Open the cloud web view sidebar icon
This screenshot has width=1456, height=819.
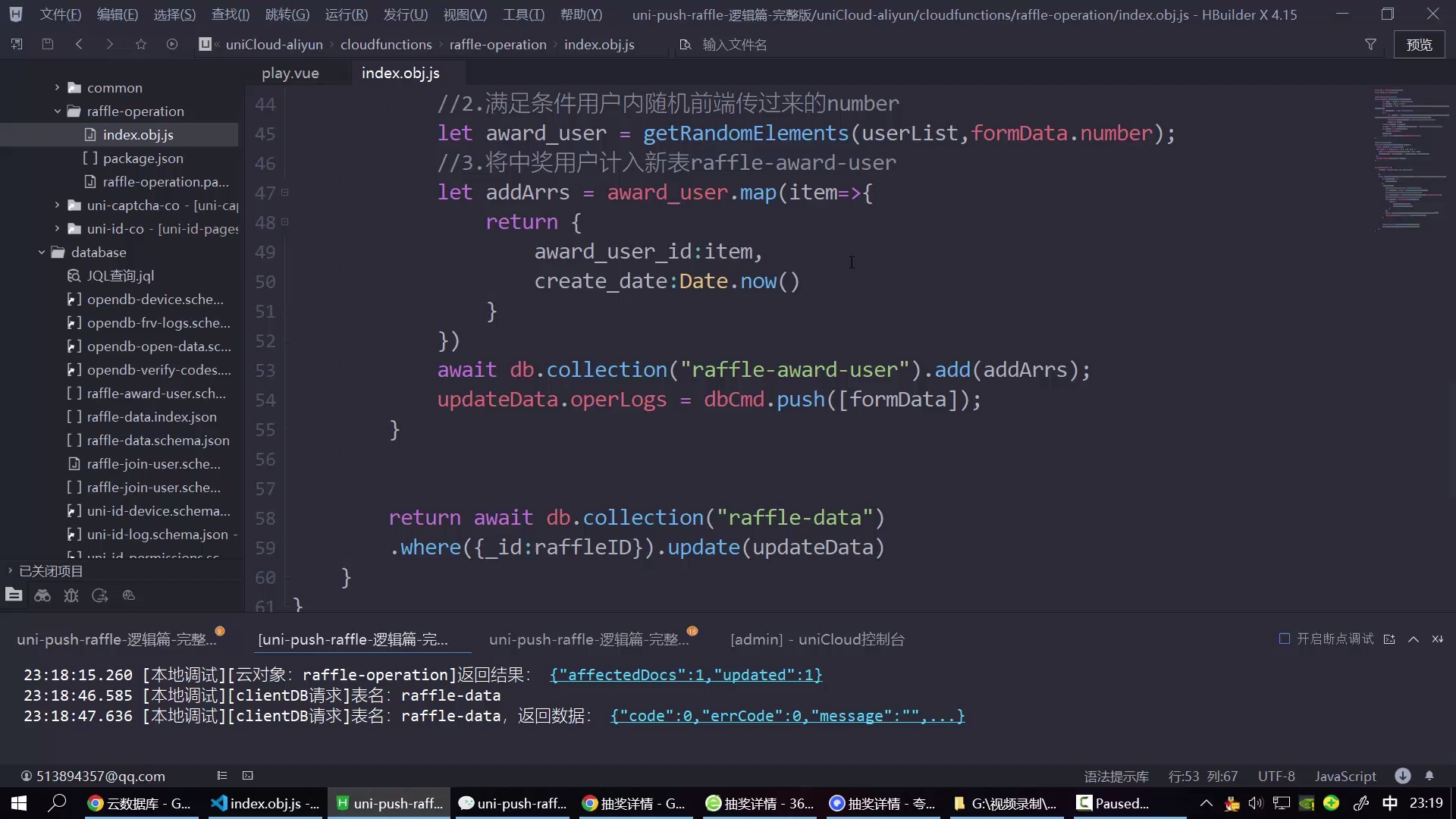[129, 596]
